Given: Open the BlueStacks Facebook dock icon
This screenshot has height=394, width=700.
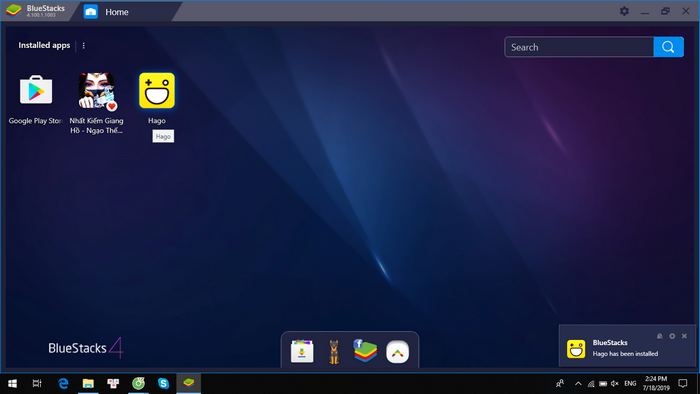Looking at the screenshot, I should 365,351.
